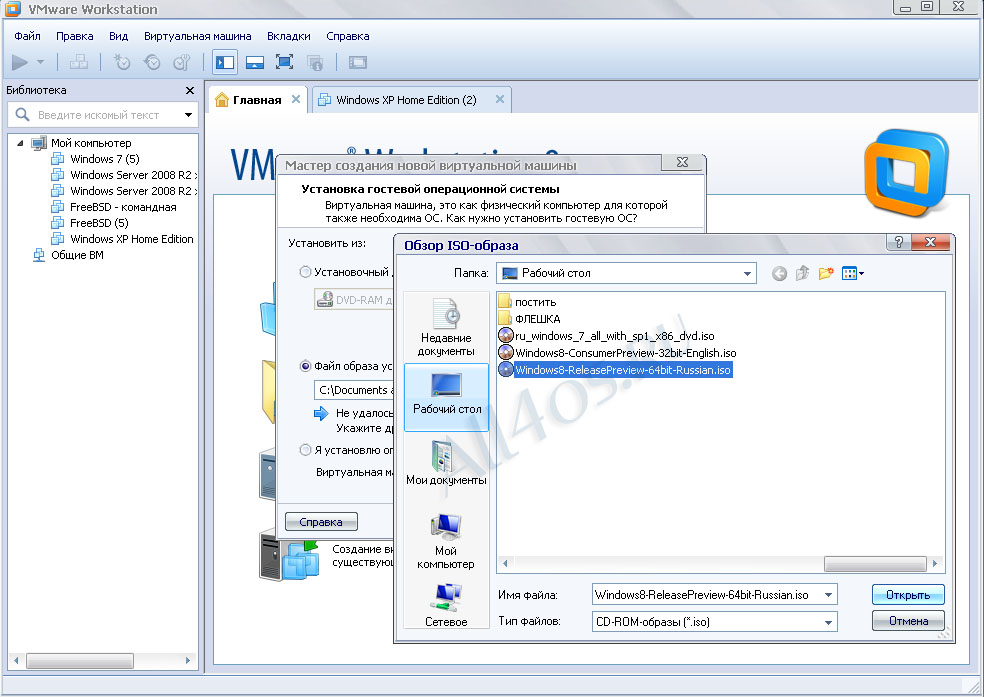
Task: Click Справка button in the wizard
Action: tap(321, 522)
